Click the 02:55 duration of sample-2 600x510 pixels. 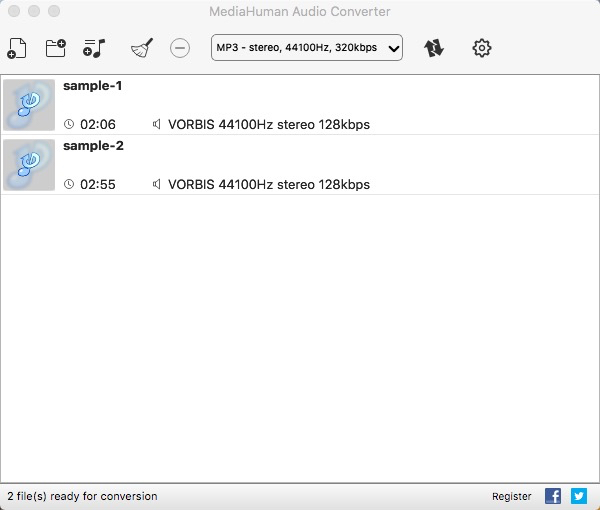(98, 185)
